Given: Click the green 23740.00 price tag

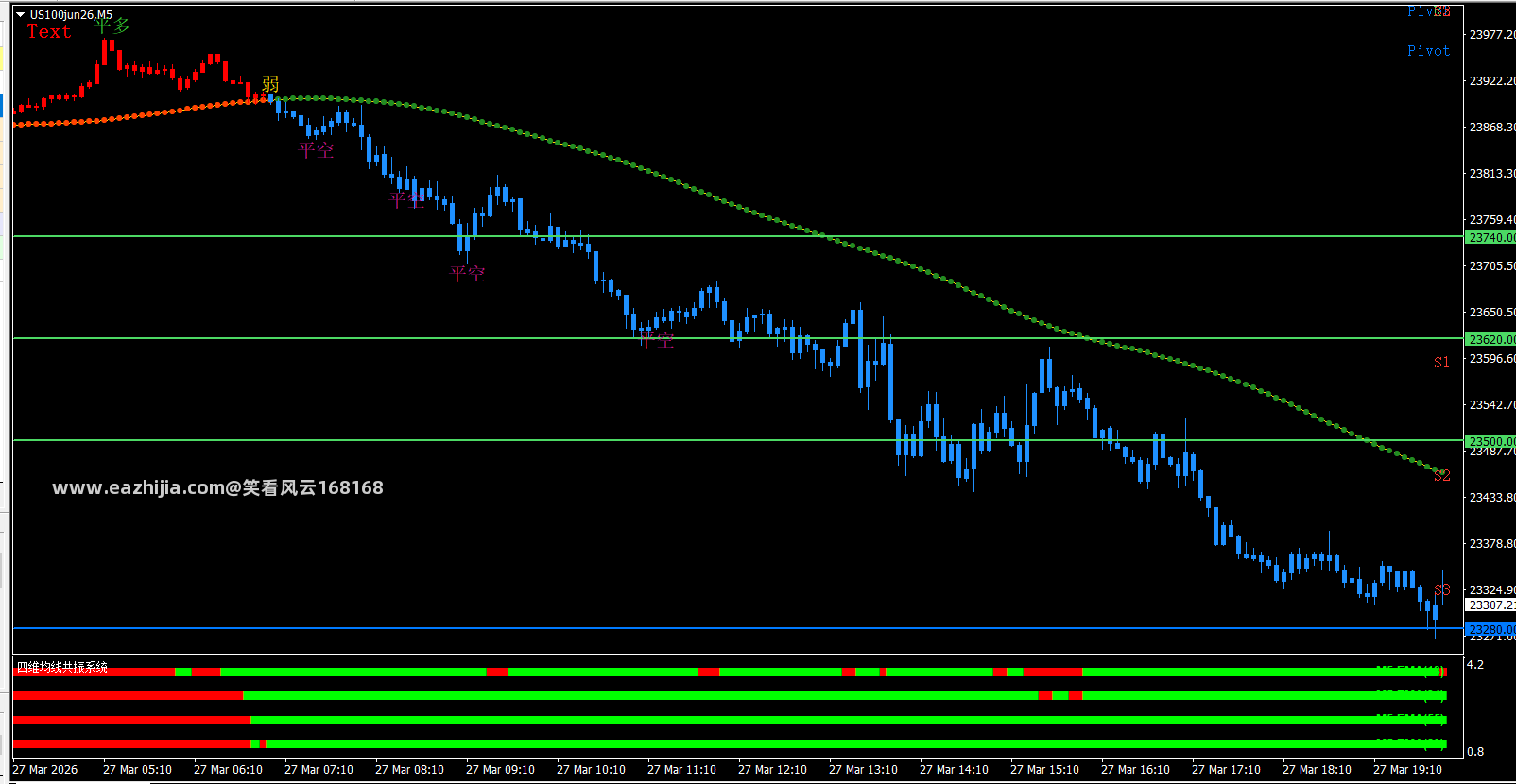Looking at the screenshot, I should pos(1490,237).
